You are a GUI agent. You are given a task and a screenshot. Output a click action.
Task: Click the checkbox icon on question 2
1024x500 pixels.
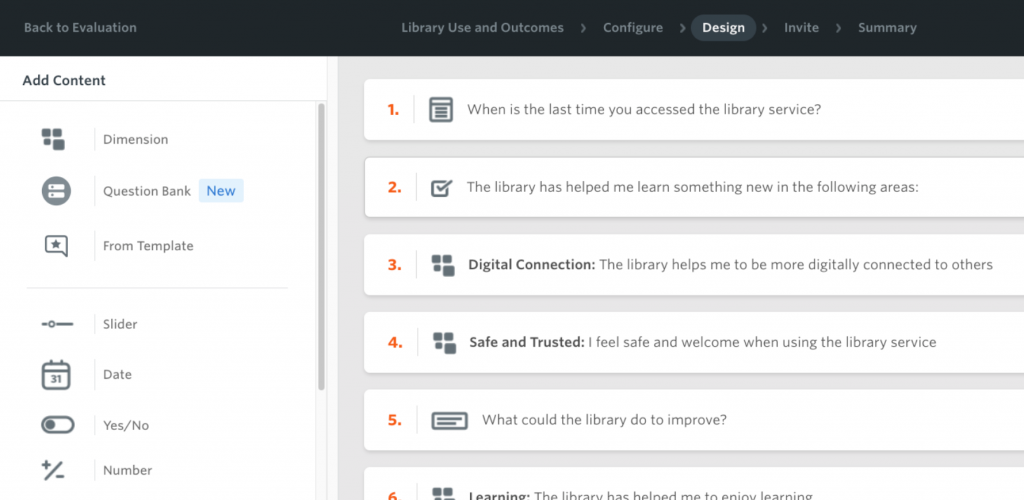441,188
